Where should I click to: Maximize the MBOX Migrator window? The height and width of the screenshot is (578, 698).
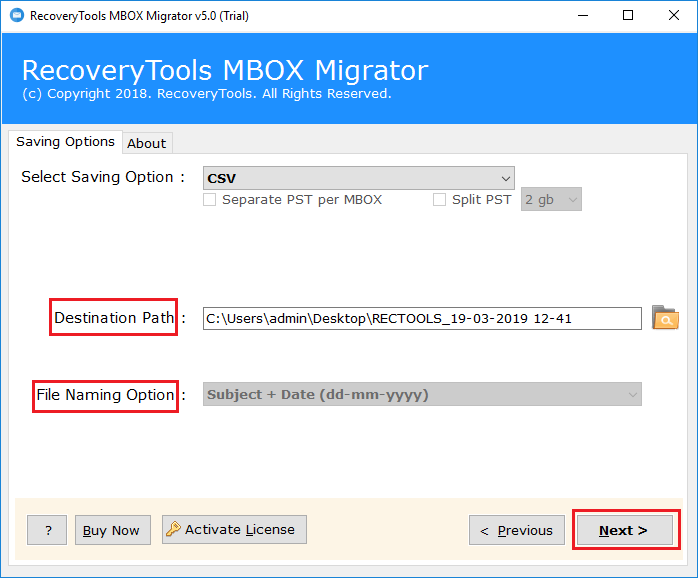[628, 16]
